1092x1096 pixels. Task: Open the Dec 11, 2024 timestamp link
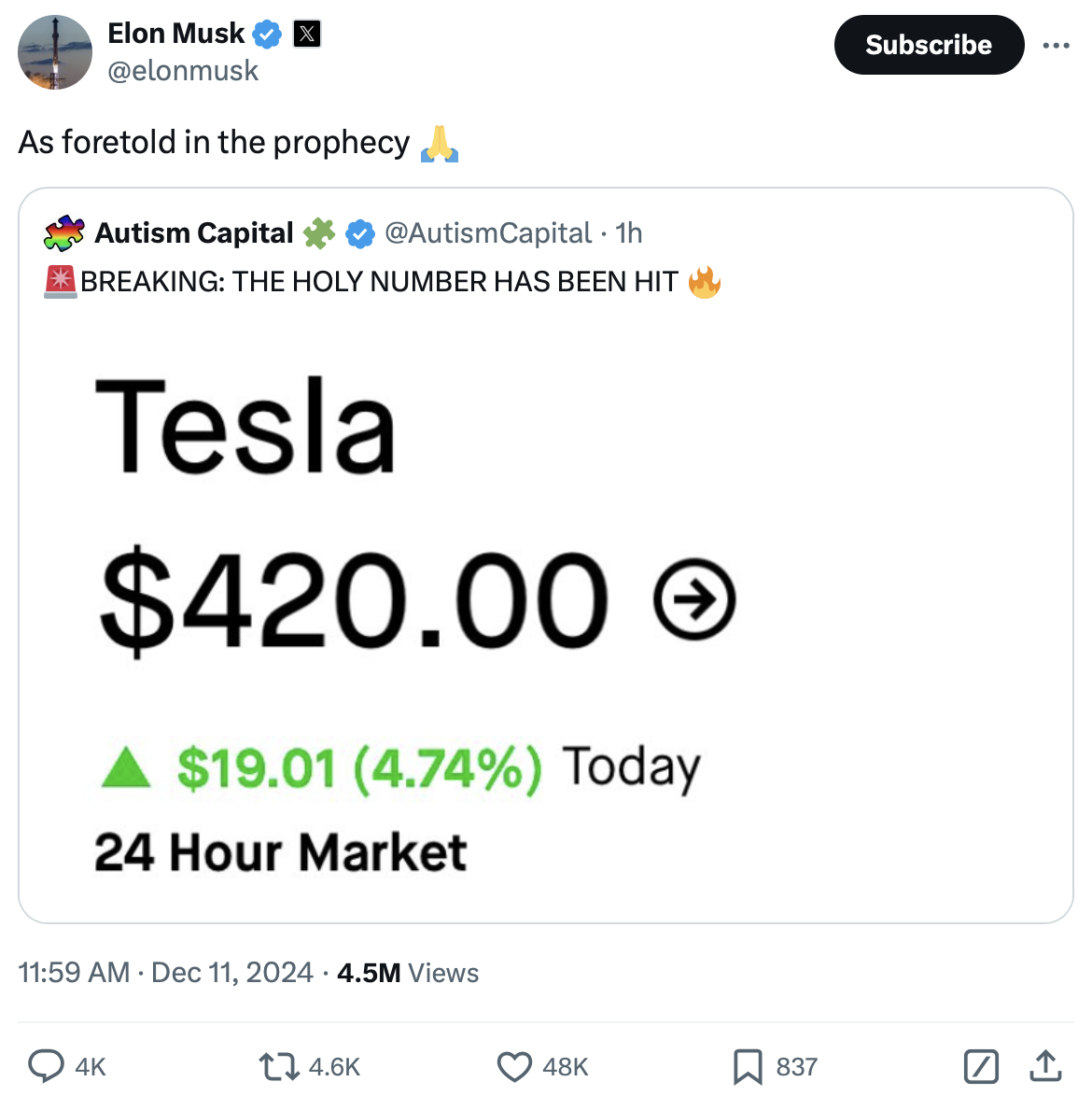(x=231, y=973)
